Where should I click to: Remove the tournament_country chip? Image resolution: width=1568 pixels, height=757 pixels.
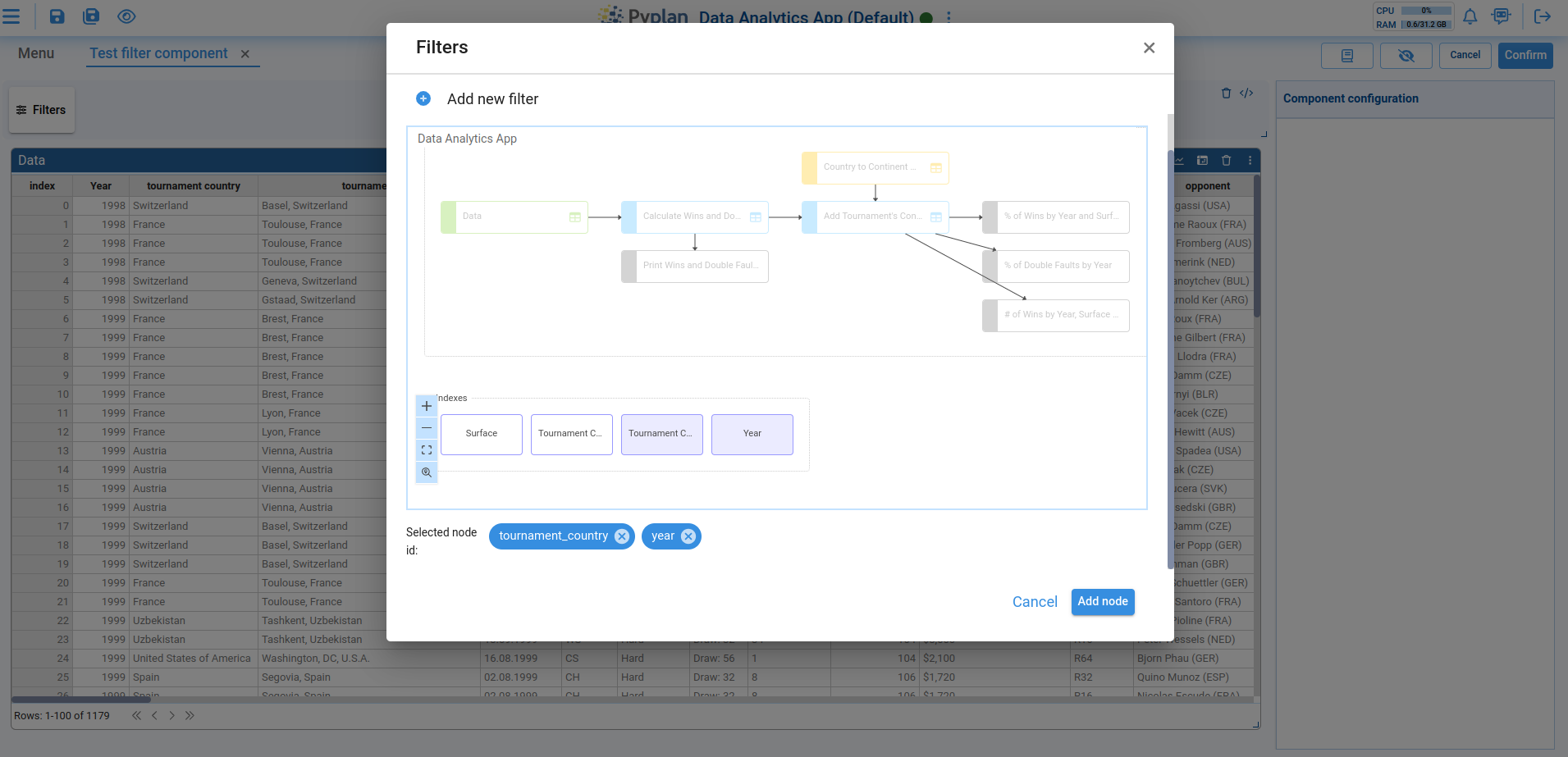(x=622, y=536)
